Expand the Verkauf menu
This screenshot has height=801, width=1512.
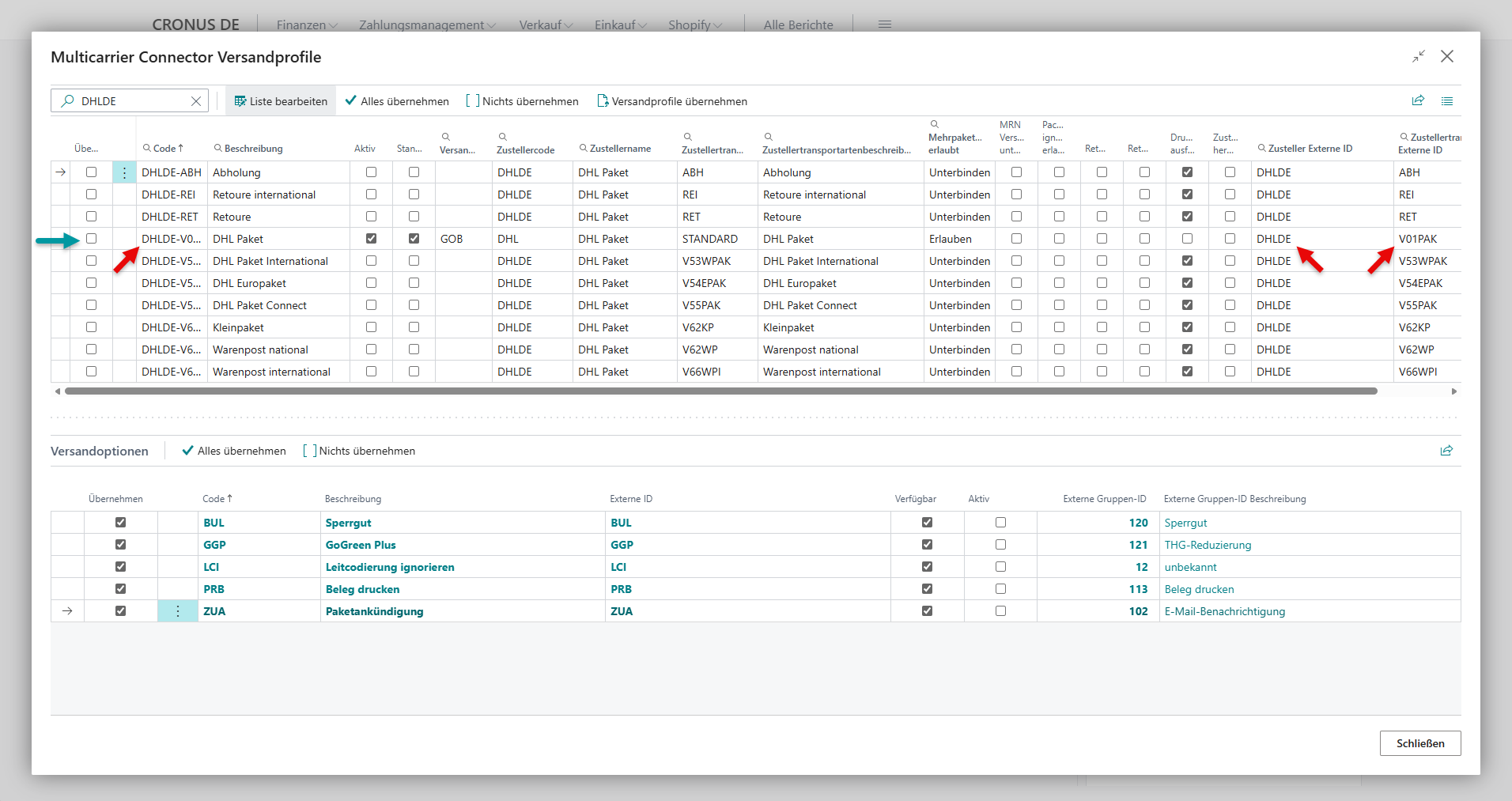tap(546, 25)
